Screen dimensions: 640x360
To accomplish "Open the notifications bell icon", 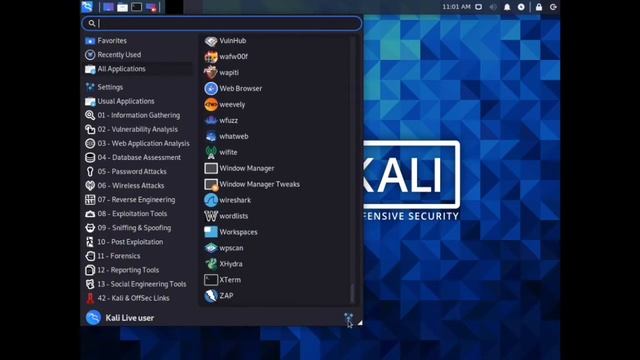I will (x=507, y=7).
